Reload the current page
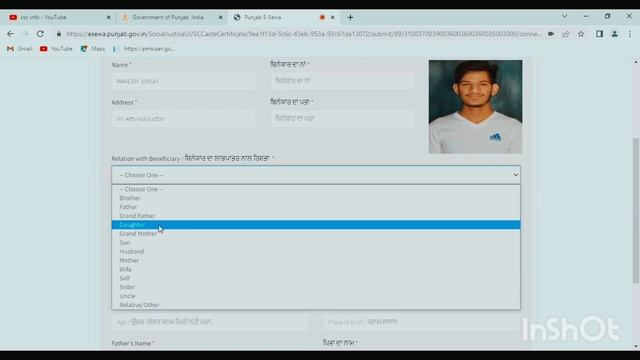The height and width of the screenshot is (360, 640). click(x=40, y=34)
